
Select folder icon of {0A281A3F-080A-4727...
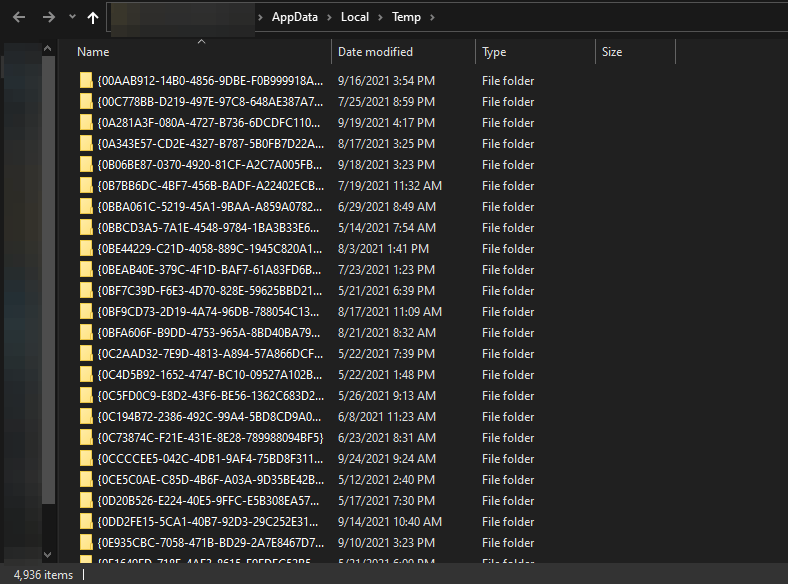(86, 123)
